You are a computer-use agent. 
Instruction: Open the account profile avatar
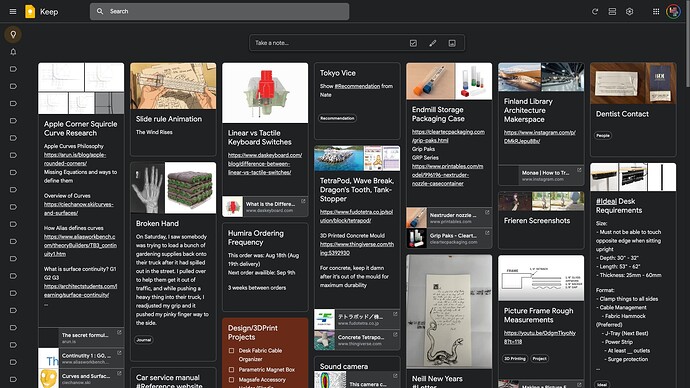(673, 11)
